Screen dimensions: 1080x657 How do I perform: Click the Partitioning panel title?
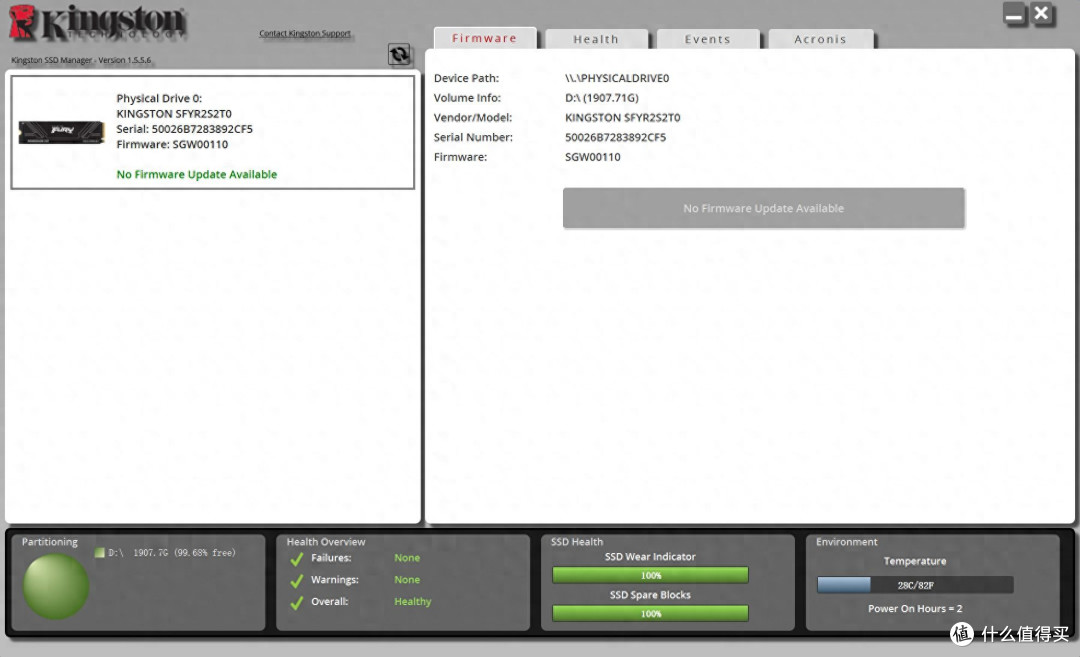coord(50,542)
